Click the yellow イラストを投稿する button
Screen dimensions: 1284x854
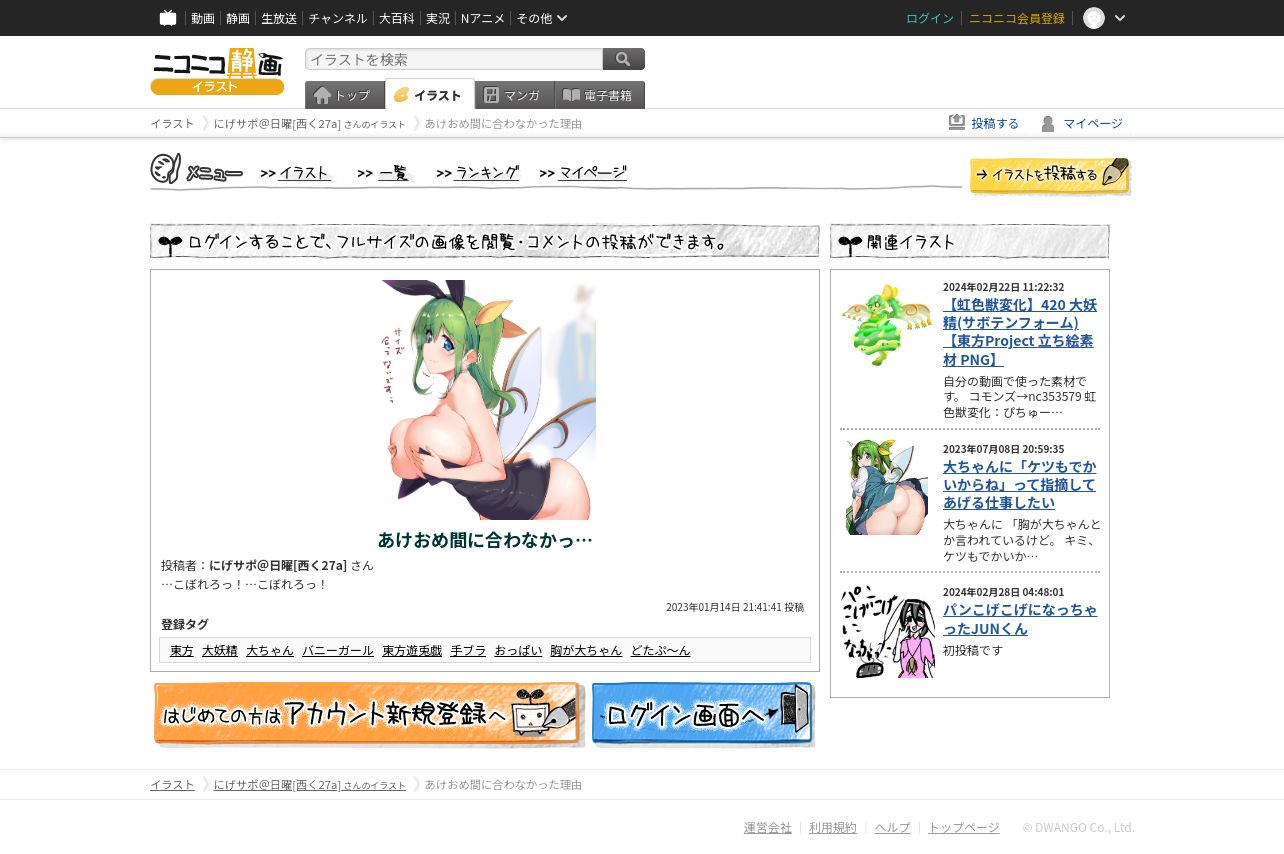[x=1050, y=175]
